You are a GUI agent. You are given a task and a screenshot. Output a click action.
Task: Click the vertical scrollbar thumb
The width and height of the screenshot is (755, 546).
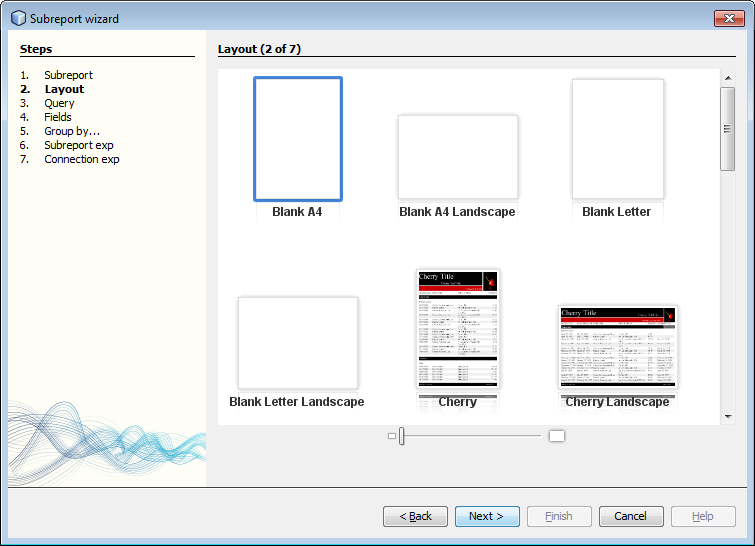click(x=728, y=129)
